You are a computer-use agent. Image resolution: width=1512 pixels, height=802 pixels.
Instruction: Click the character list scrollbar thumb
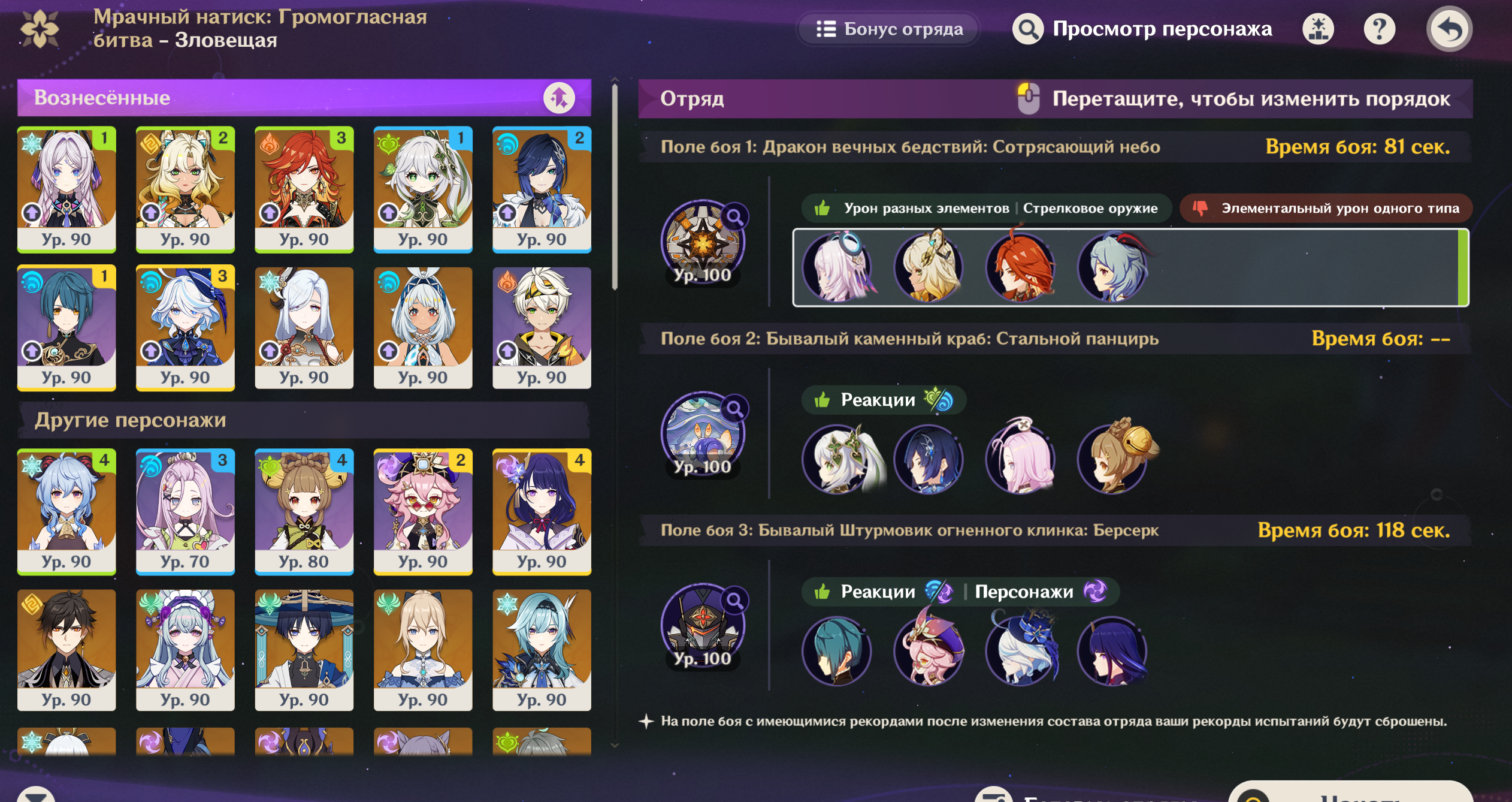615,186
